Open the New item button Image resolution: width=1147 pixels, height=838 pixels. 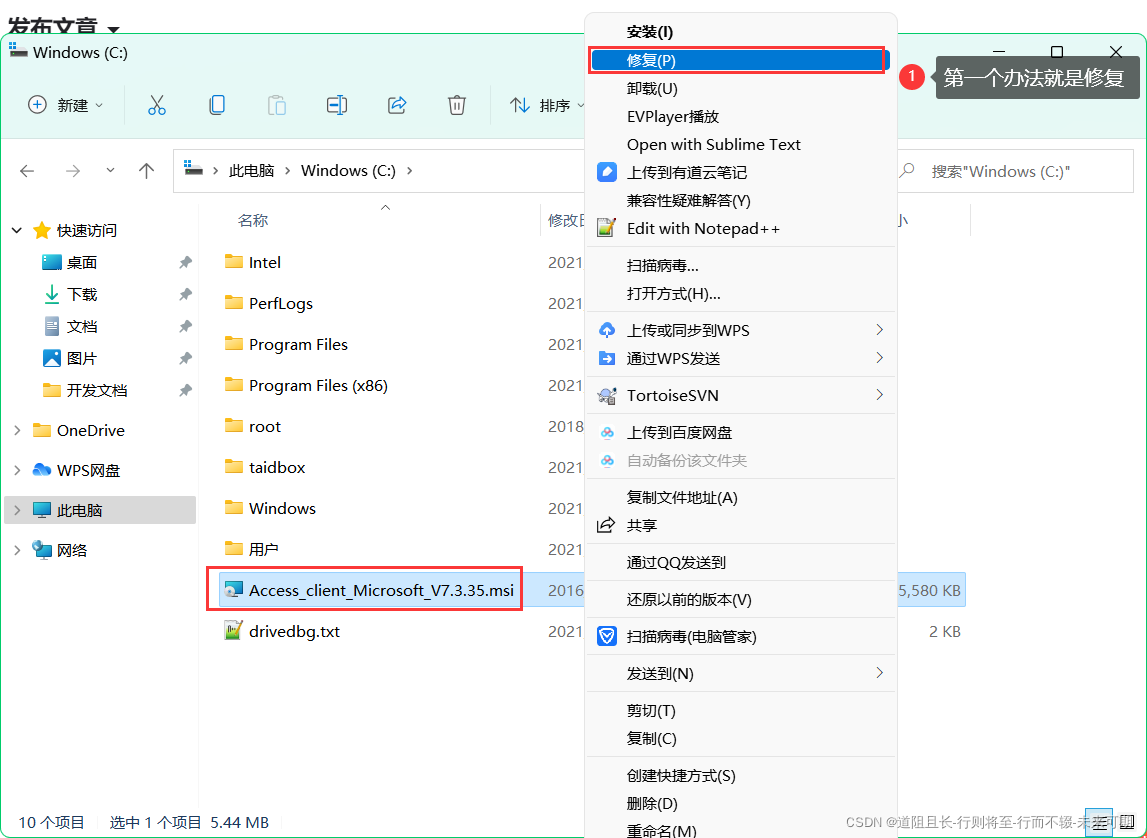coord(65,105)
